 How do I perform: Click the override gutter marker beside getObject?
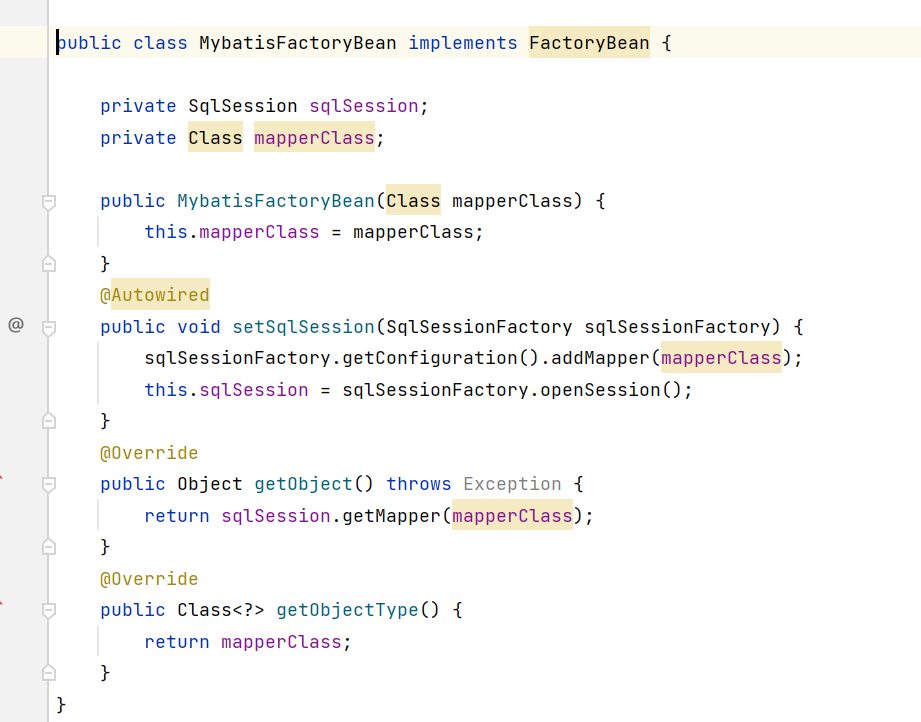(x=2, y=479)
